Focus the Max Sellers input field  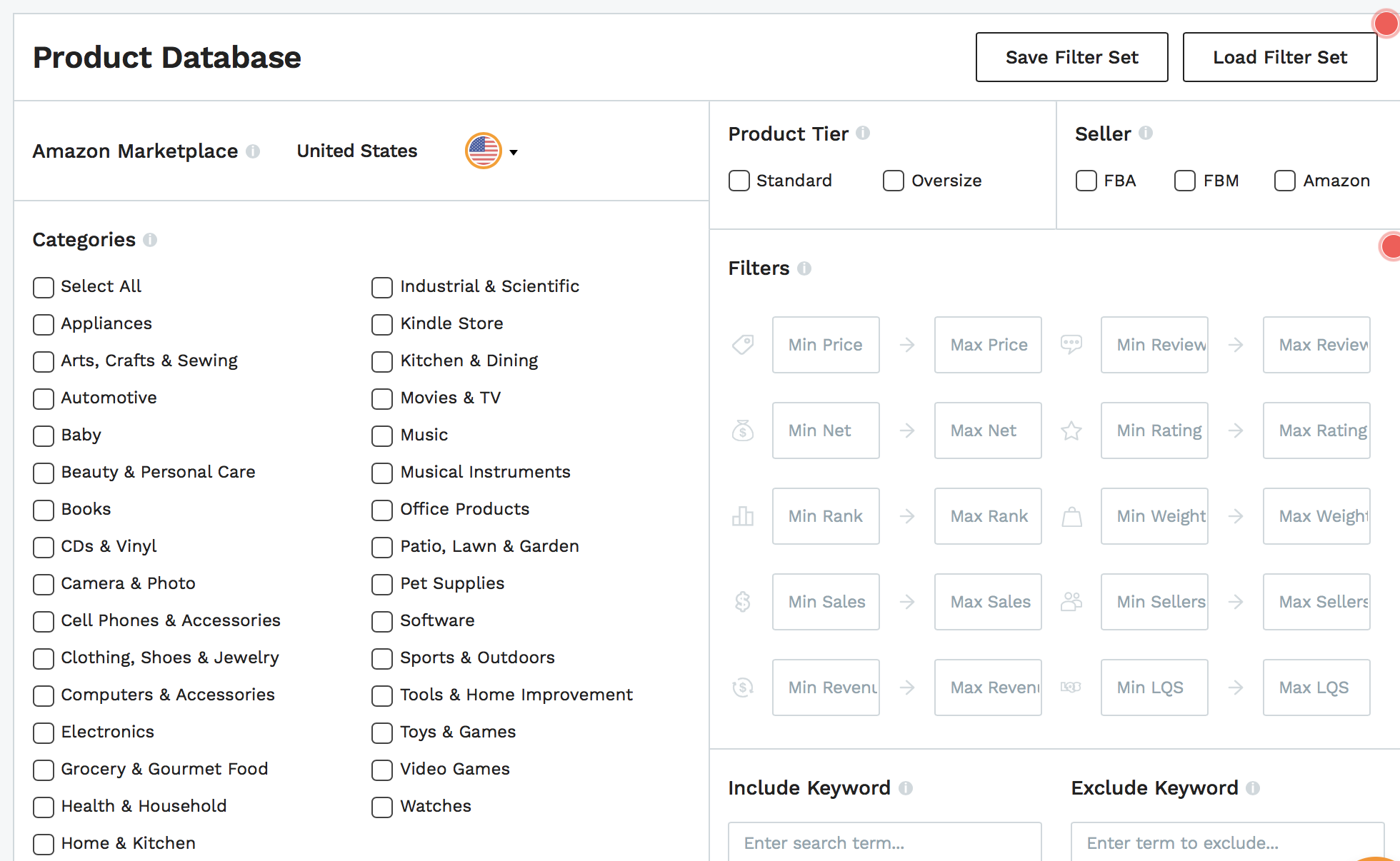click(1316, 602)
